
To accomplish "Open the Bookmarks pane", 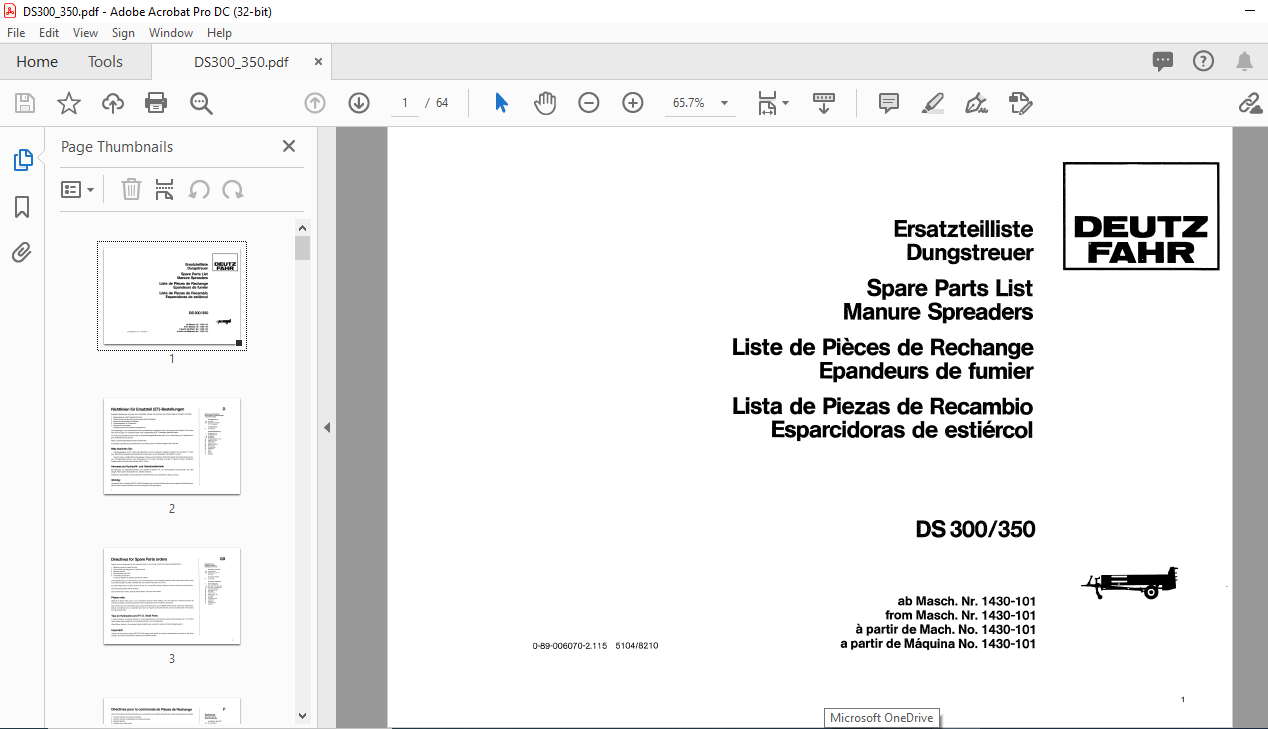I will 22,207.
